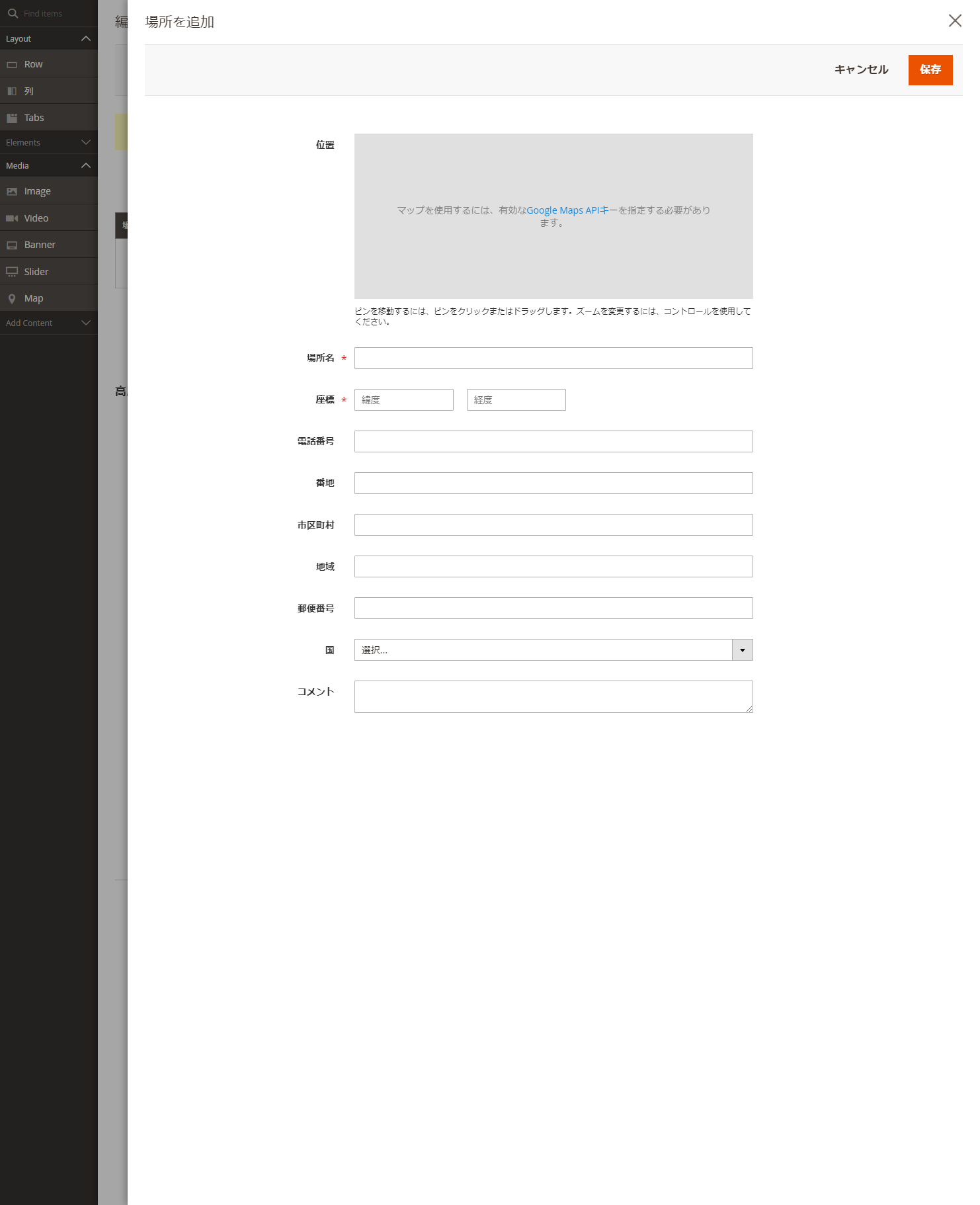Click the Banner label text
This screenshot has width=980, height=1205.
pyautogui.click(x=40, y=245)
